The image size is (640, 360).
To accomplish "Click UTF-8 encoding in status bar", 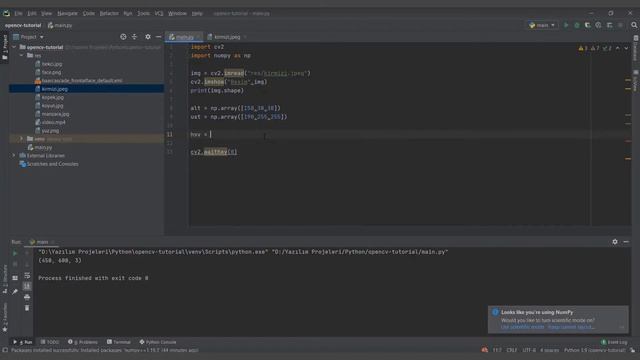I will tap(529, 350).
